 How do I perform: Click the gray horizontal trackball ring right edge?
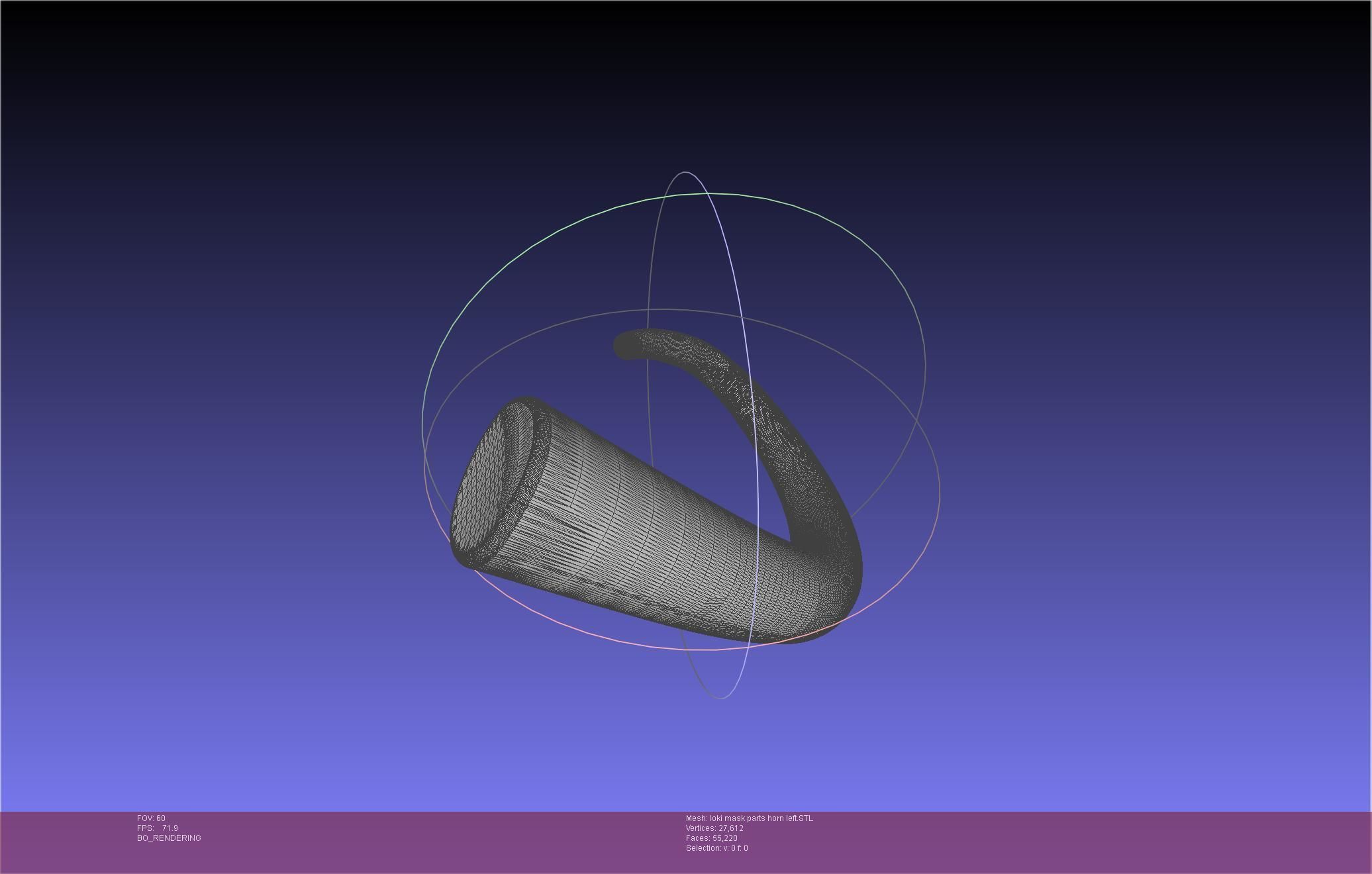[939, 487]
